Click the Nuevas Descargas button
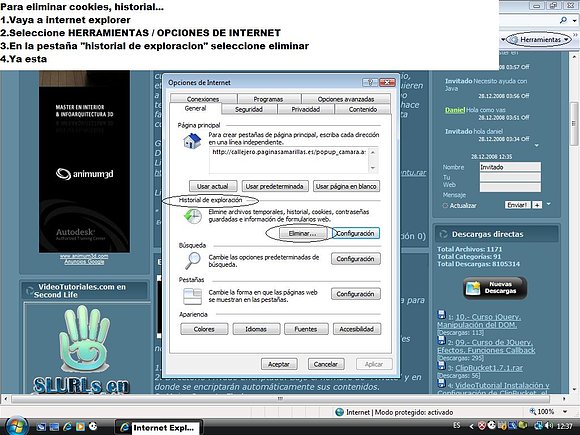Viewport: 580px width, 435px height. [x=495, y=288]
